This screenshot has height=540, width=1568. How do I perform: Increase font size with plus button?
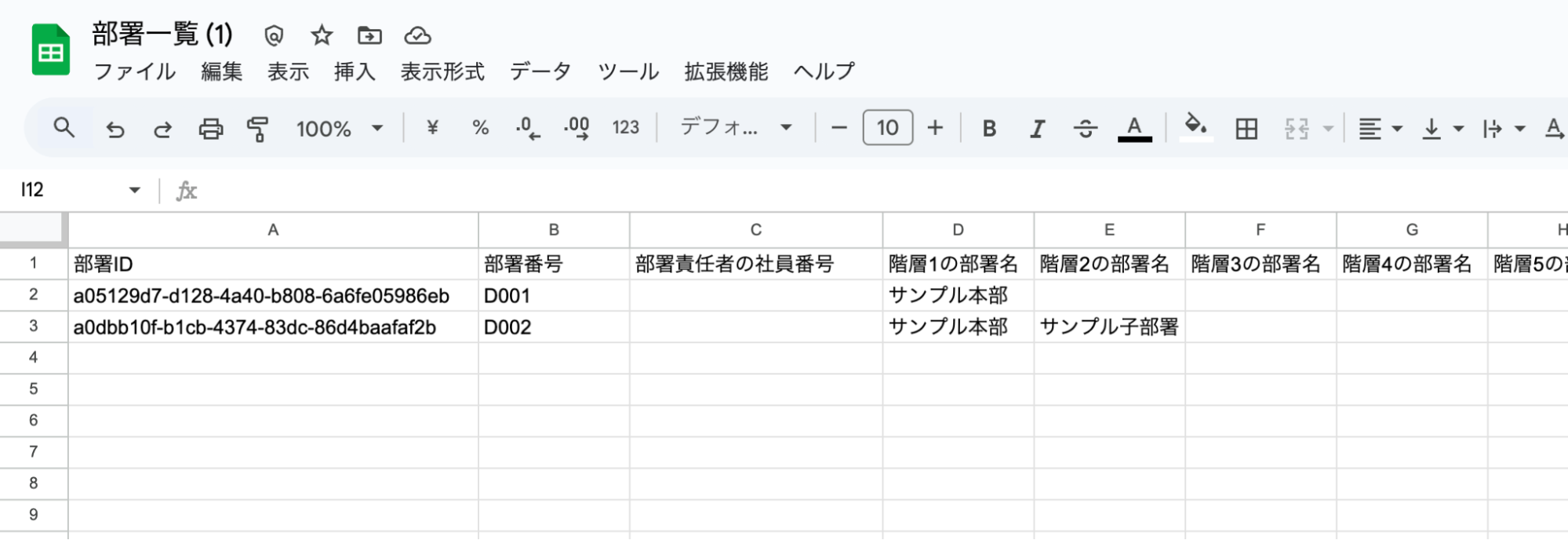click(x=935, y=128)
